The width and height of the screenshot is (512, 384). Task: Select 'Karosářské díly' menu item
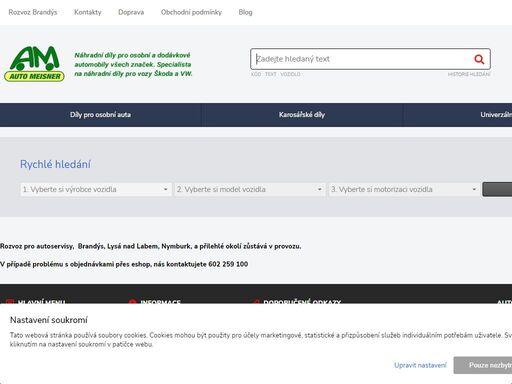coord(302,115)
